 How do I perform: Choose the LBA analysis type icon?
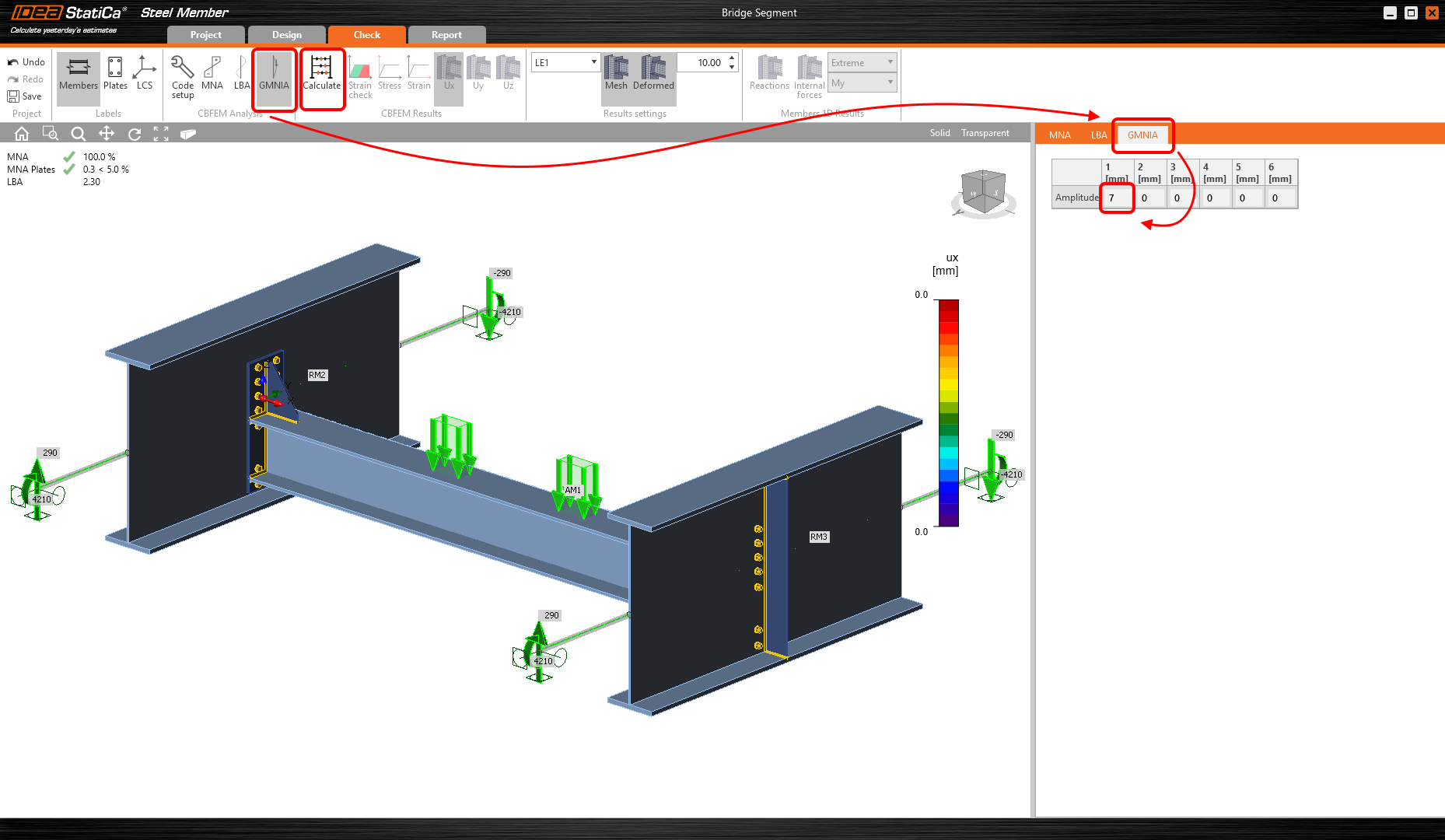coord(242,73)
